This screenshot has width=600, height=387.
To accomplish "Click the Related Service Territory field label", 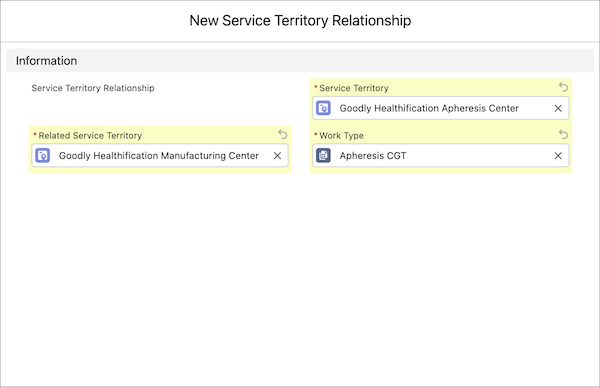I will (90, 136).
